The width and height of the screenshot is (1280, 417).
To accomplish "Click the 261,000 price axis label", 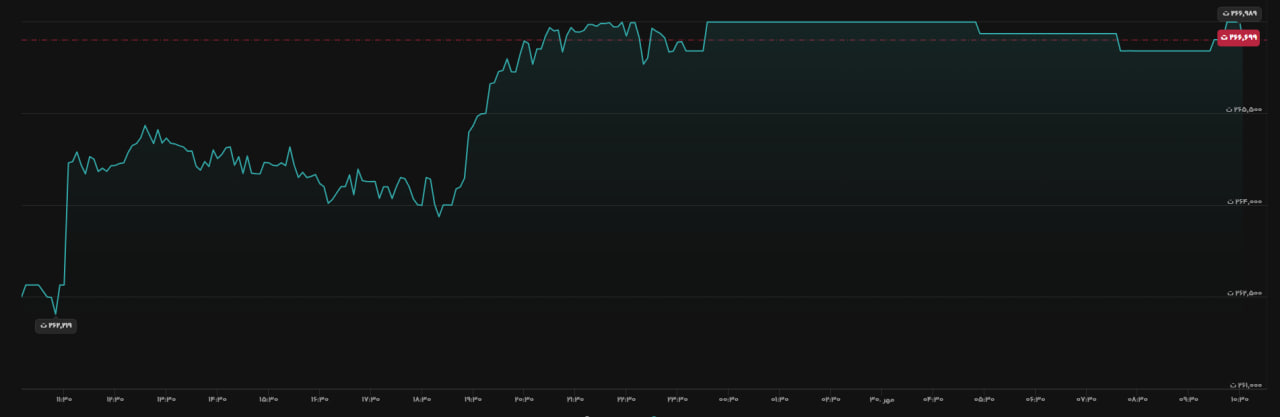I will pyautogui.click(x=1245, y=385).
